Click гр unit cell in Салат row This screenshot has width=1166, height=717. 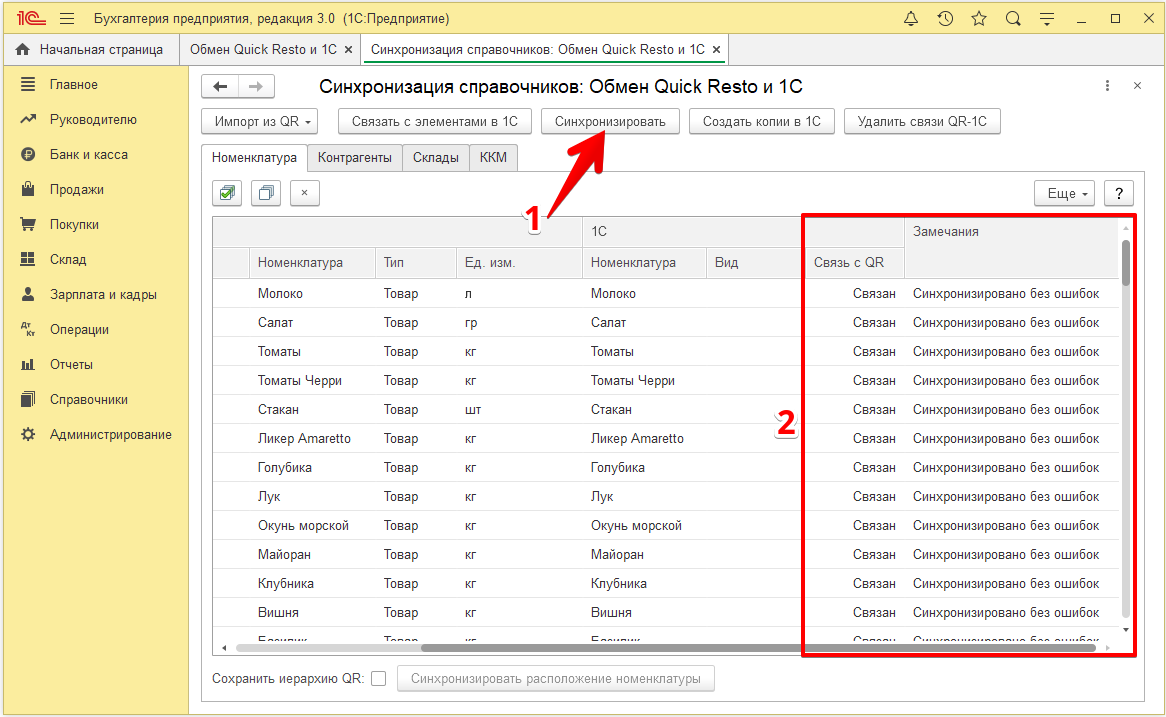tap(471, 323)
